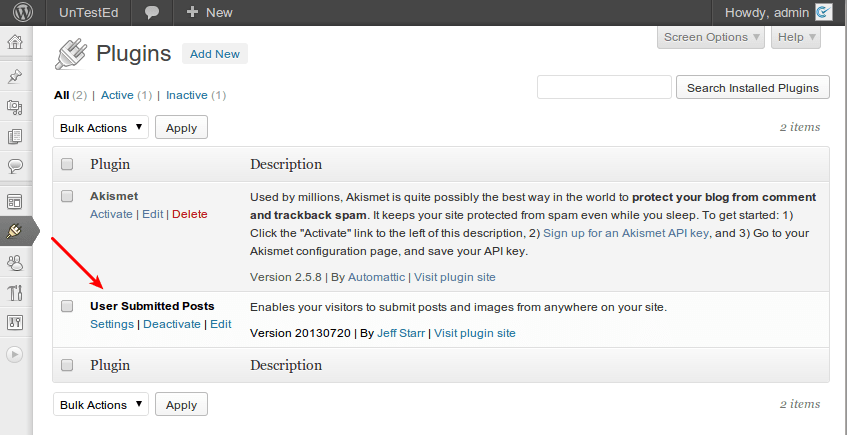Open User Submitted Posts Settings link
The width and height of the screenshot is (847, 435).
[112, 324]
